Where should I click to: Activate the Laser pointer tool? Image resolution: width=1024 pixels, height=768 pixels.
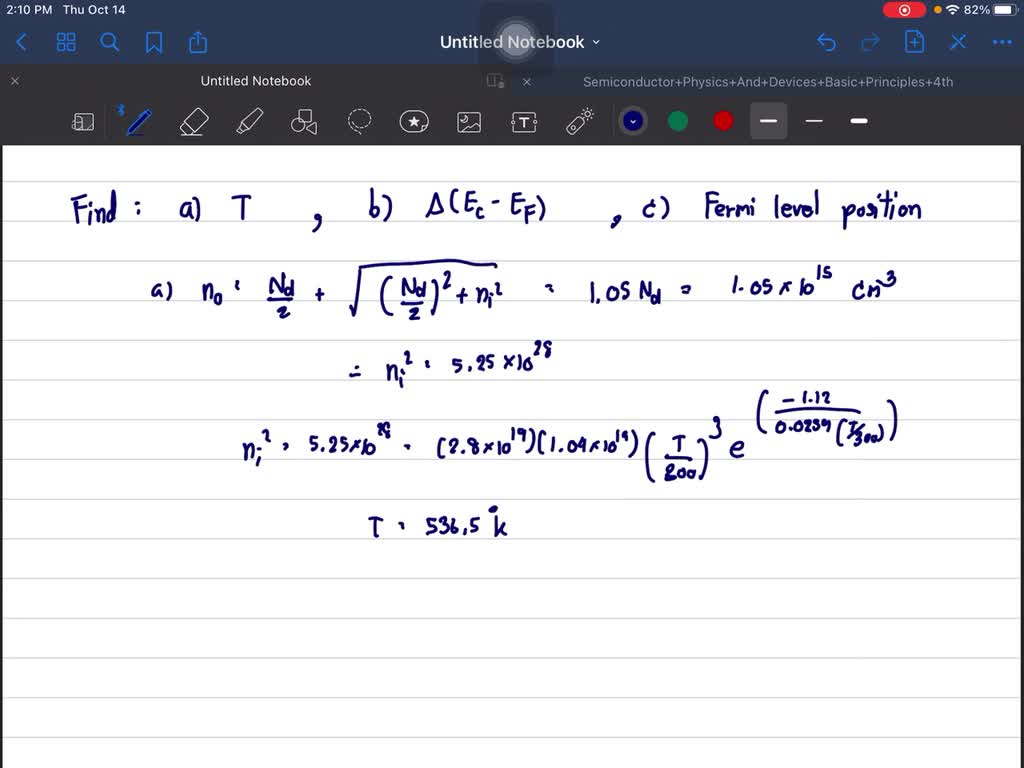[579, 121]
